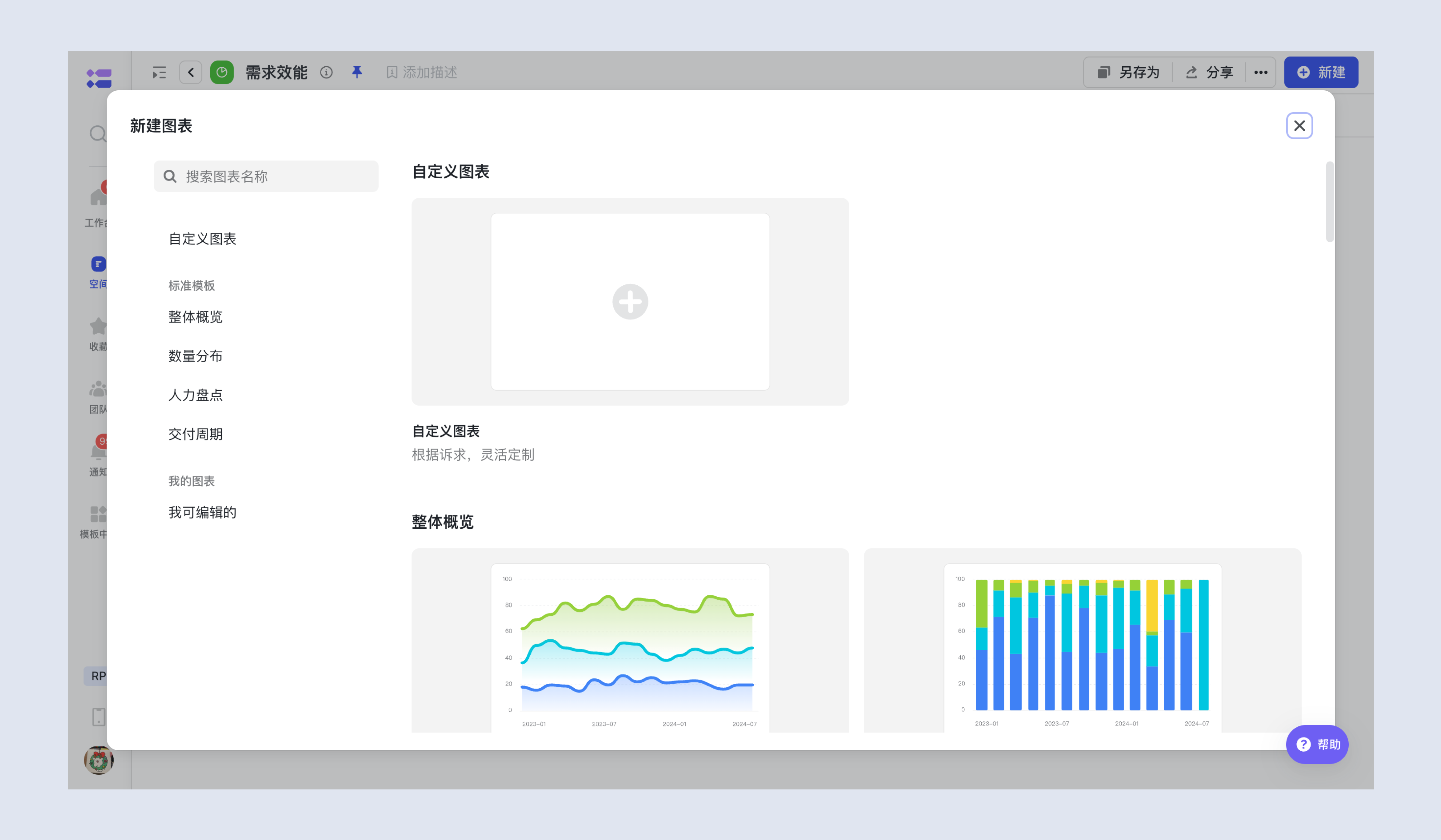1441x840 pixels.
Task: Click the 帮助 help button
Action: 1317,744
